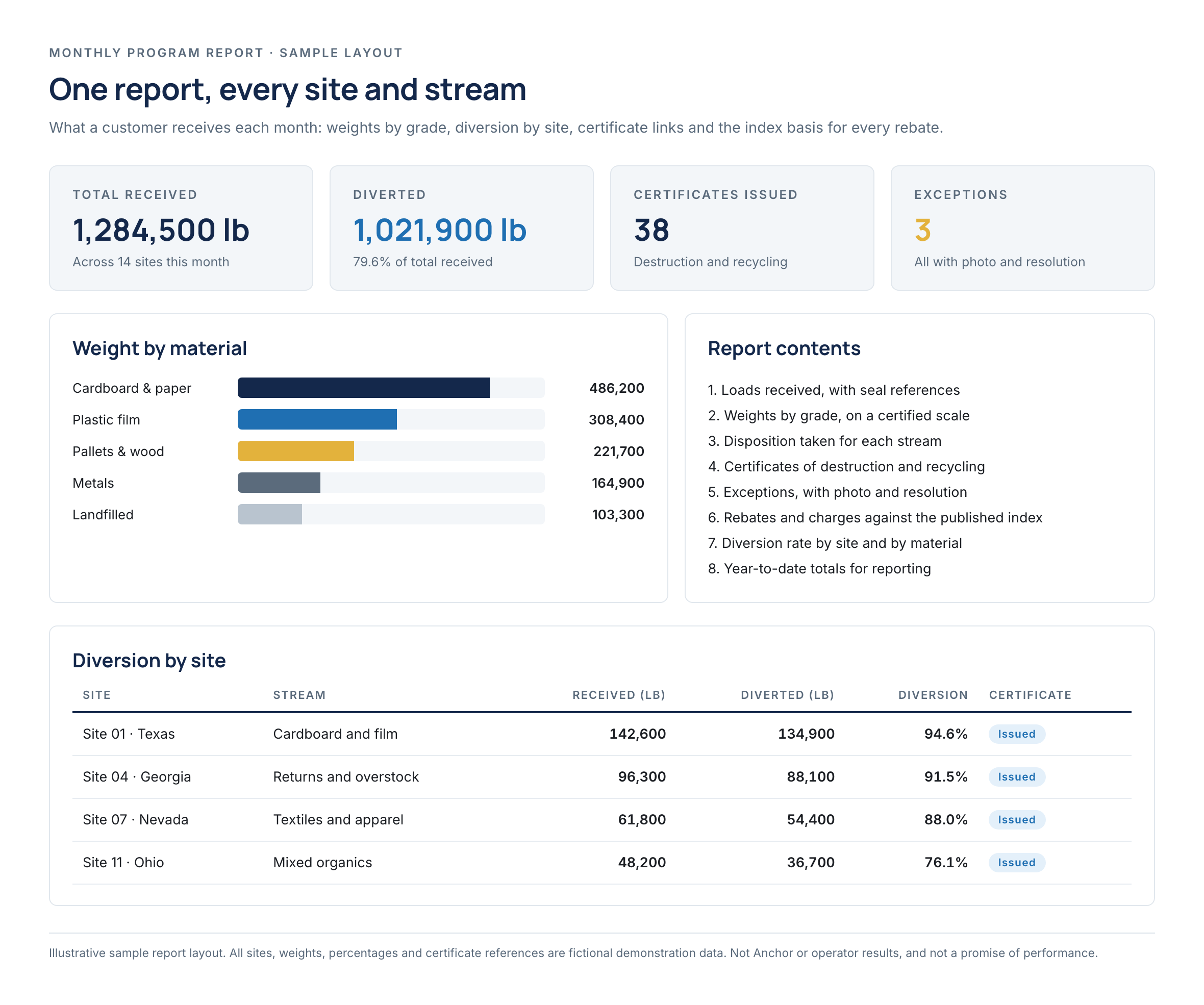Image resolution: width=1204 pixels, height=1005 pixels.
Task: Click the Issued badge for Site 07 Nevada
Action: [x=1017, y=820]
